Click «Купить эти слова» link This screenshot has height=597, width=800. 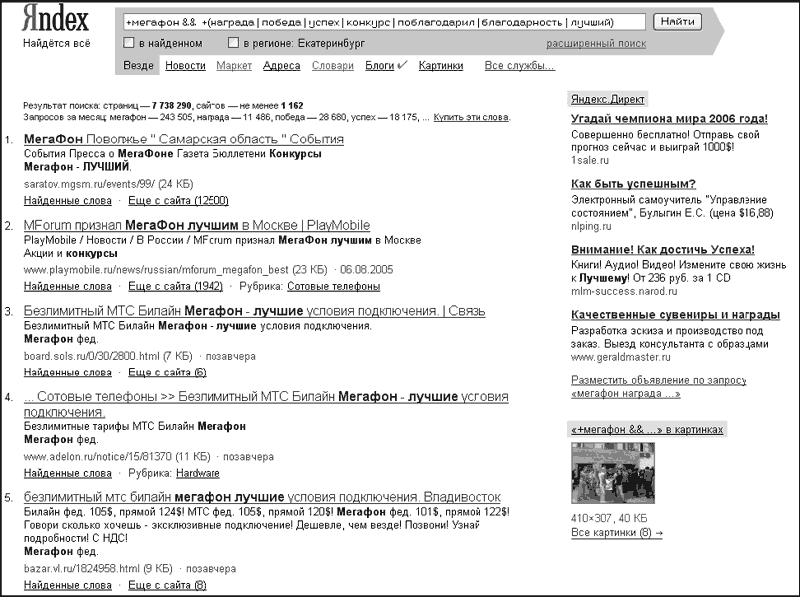[471, 117]
